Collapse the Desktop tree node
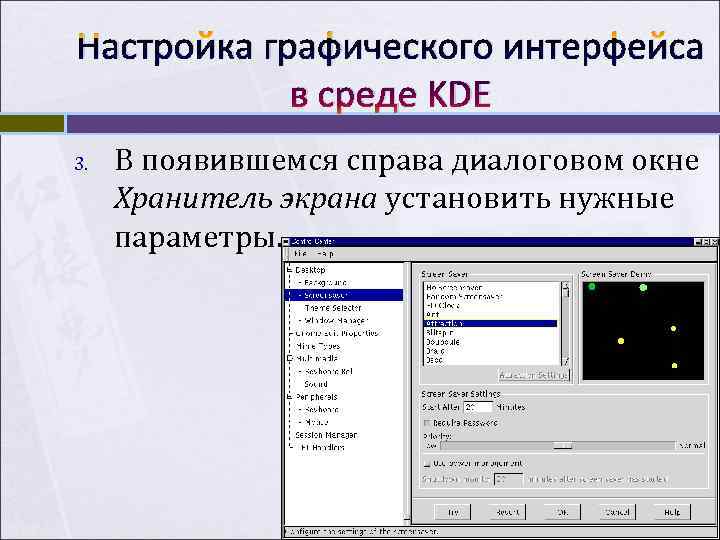Image resolution: width=720 pixels, height=540 pixels. coord(289,270)
